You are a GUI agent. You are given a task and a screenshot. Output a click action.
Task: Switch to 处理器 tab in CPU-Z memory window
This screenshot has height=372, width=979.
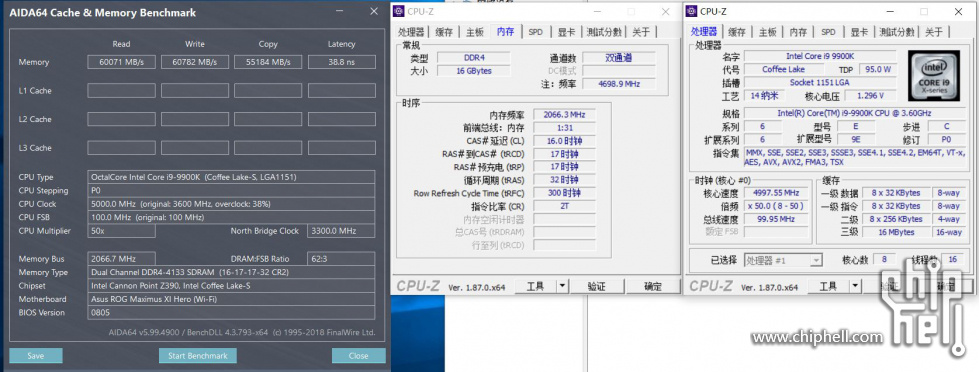click(411, 32)
